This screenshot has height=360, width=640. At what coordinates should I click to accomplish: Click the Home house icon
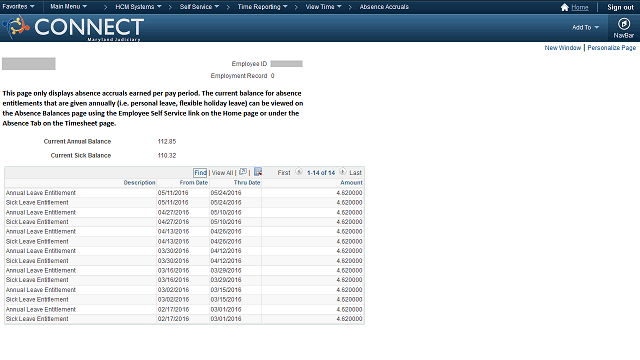564,7
